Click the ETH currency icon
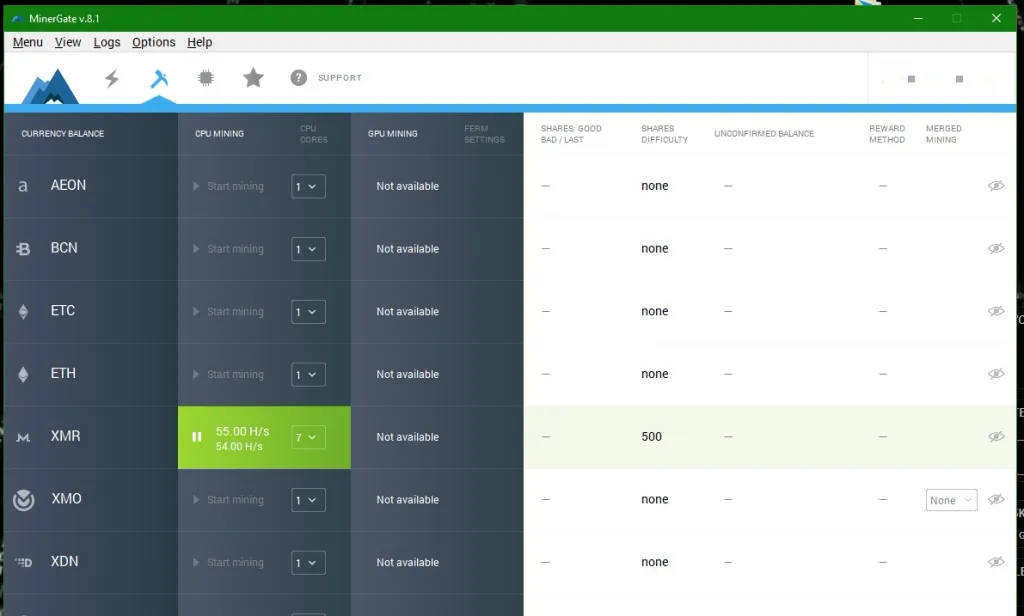 23,374
